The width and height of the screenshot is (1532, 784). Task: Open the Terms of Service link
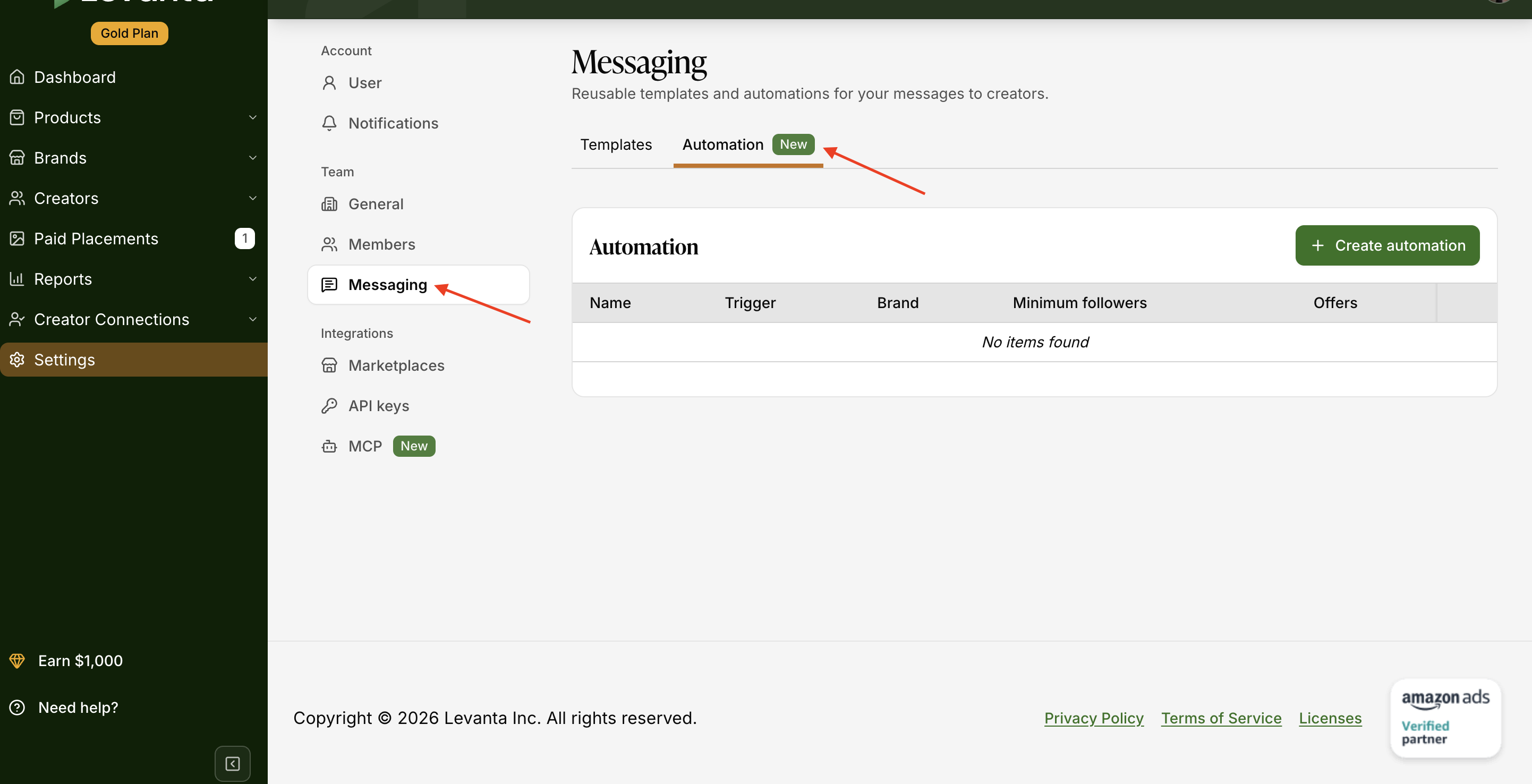tap(1221, 718)
